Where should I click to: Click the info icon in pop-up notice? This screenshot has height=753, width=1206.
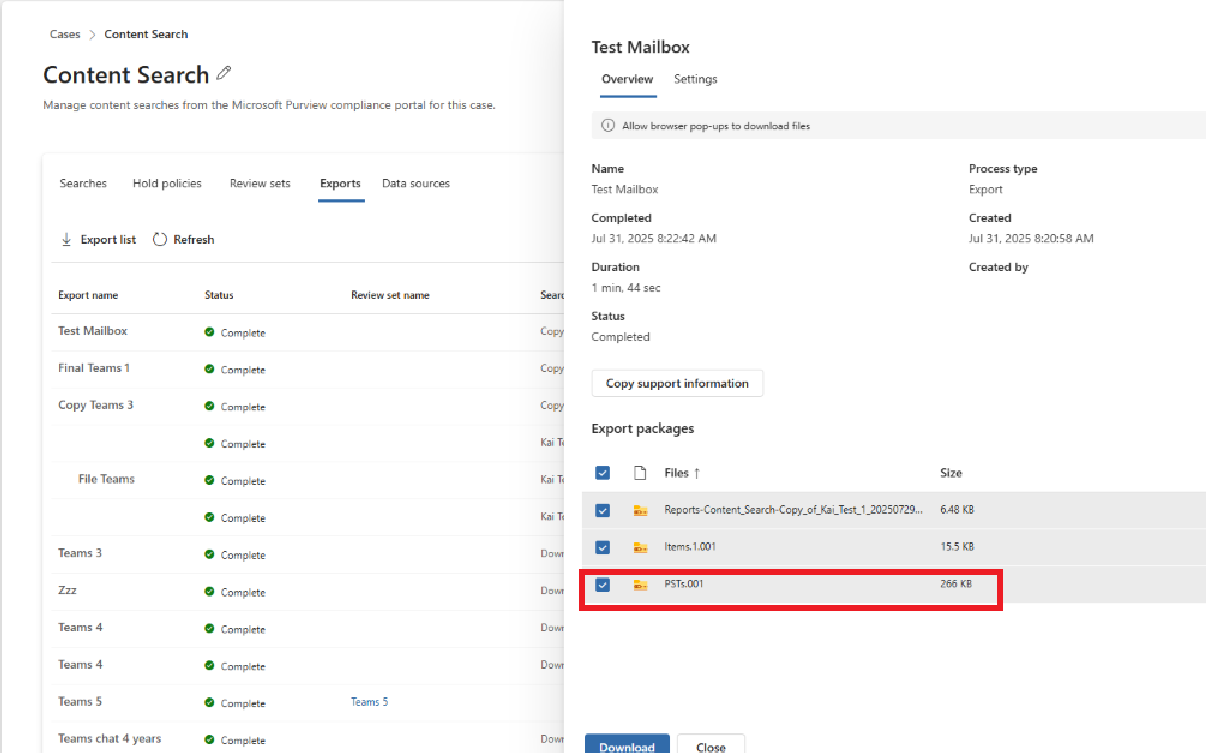[607, 126]
